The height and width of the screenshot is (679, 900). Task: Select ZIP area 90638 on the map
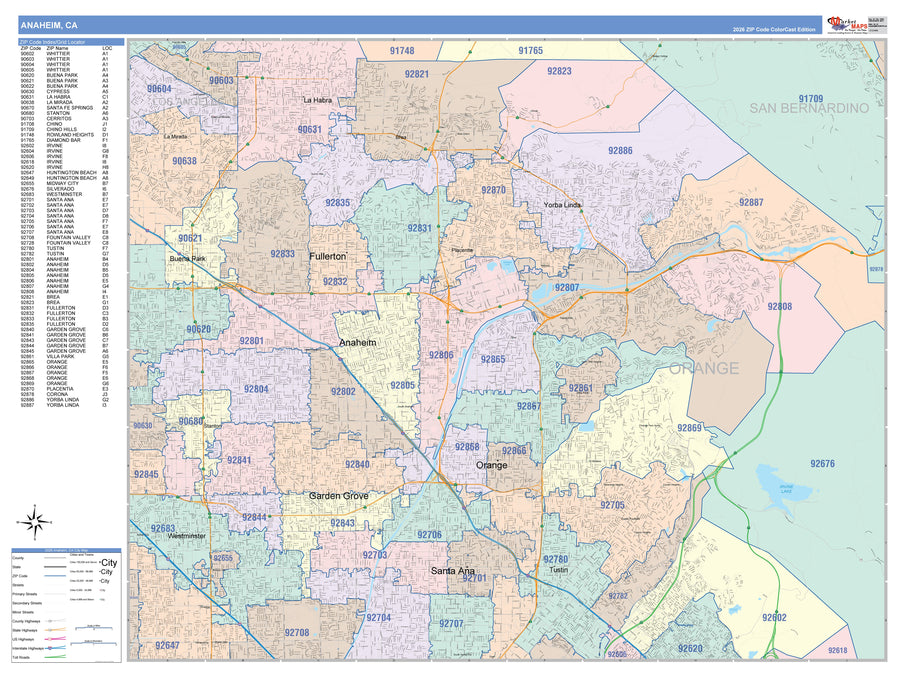tap(184, 161)
